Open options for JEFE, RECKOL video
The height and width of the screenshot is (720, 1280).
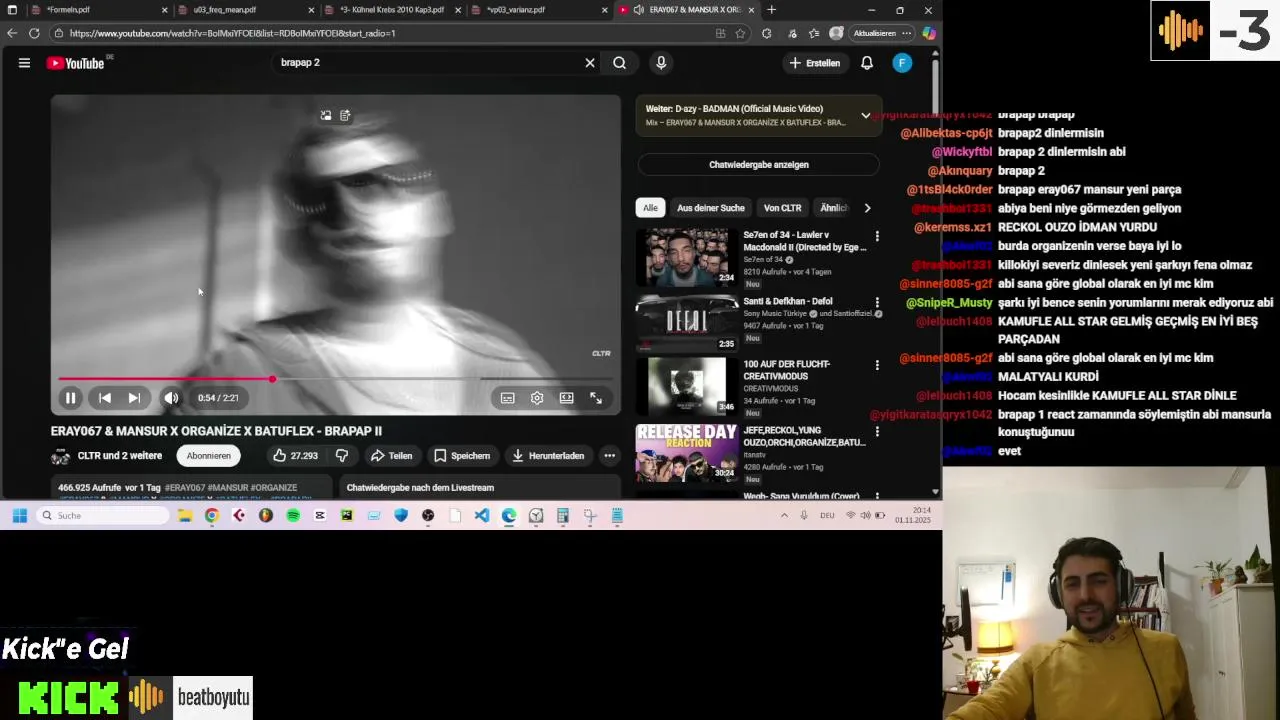[877, 432]
